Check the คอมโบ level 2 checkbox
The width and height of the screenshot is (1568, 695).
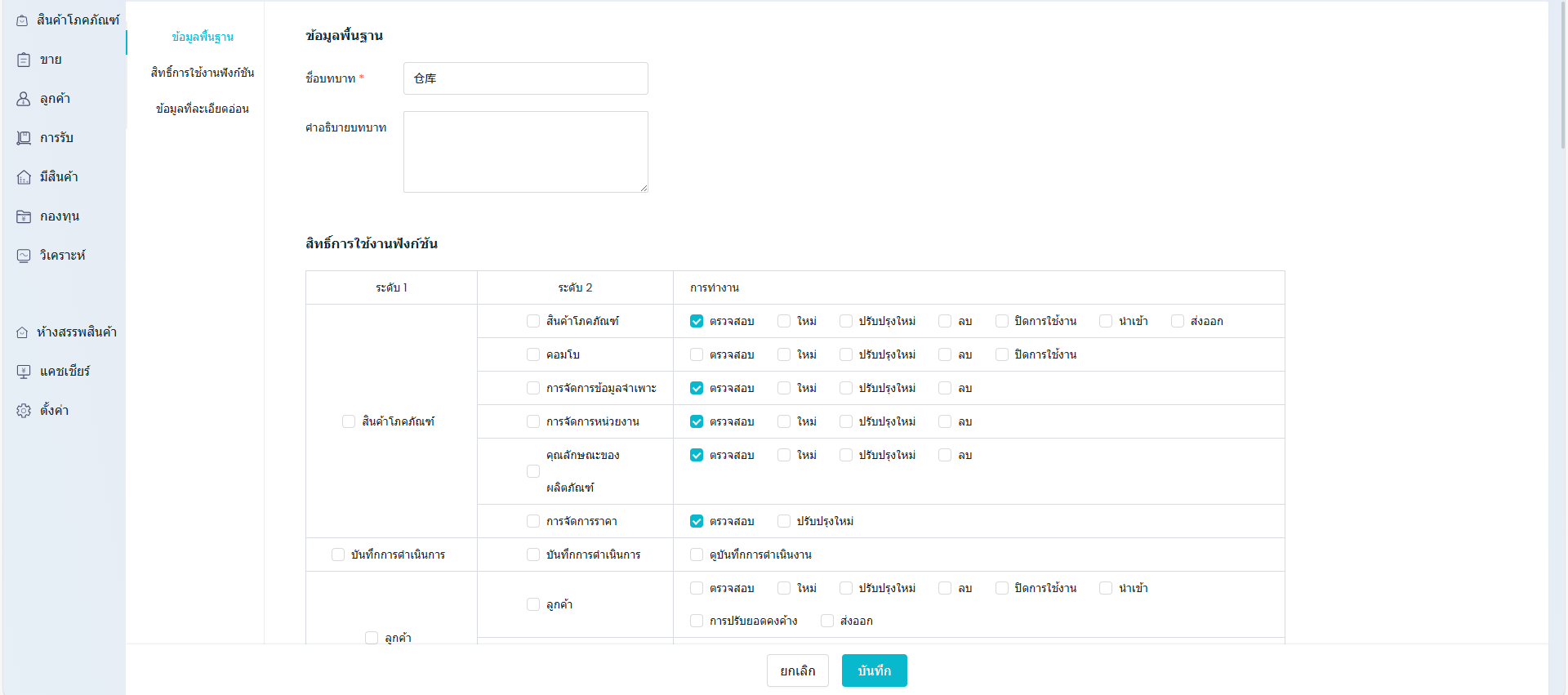533,354
